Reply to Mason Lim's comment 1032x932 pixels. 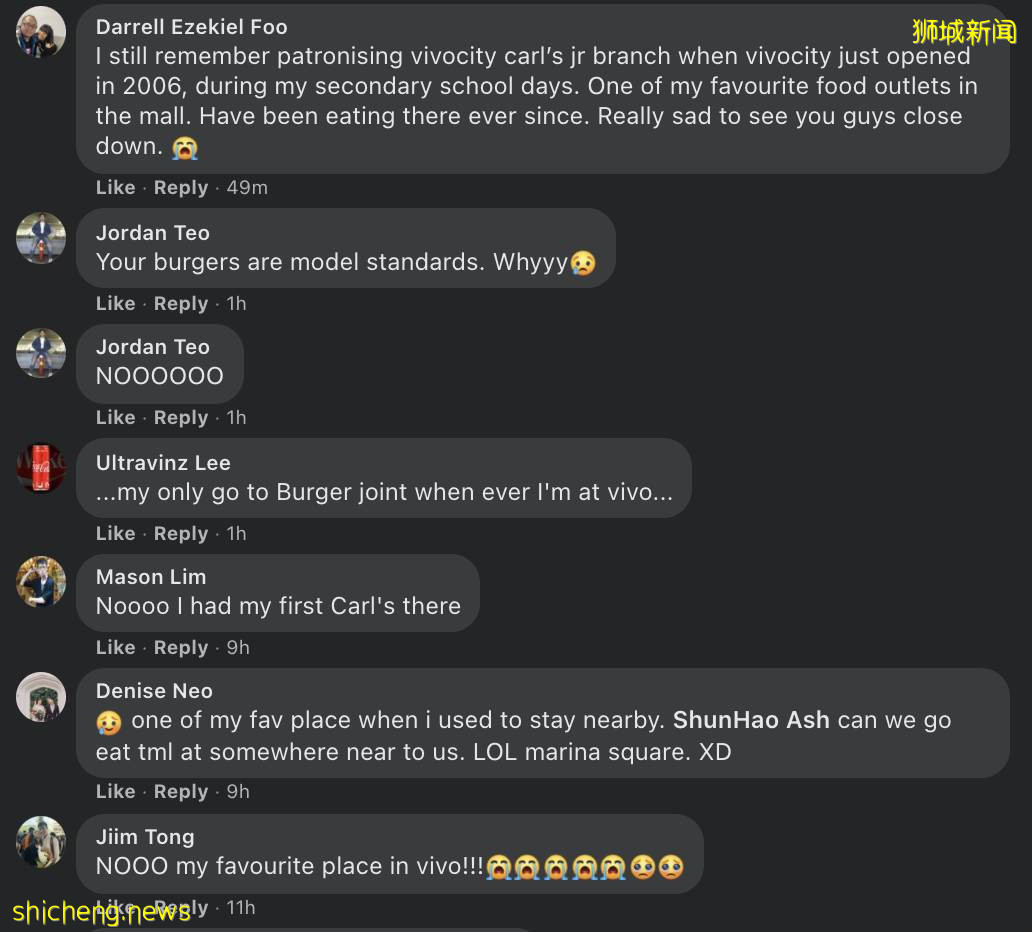(181, 648)
